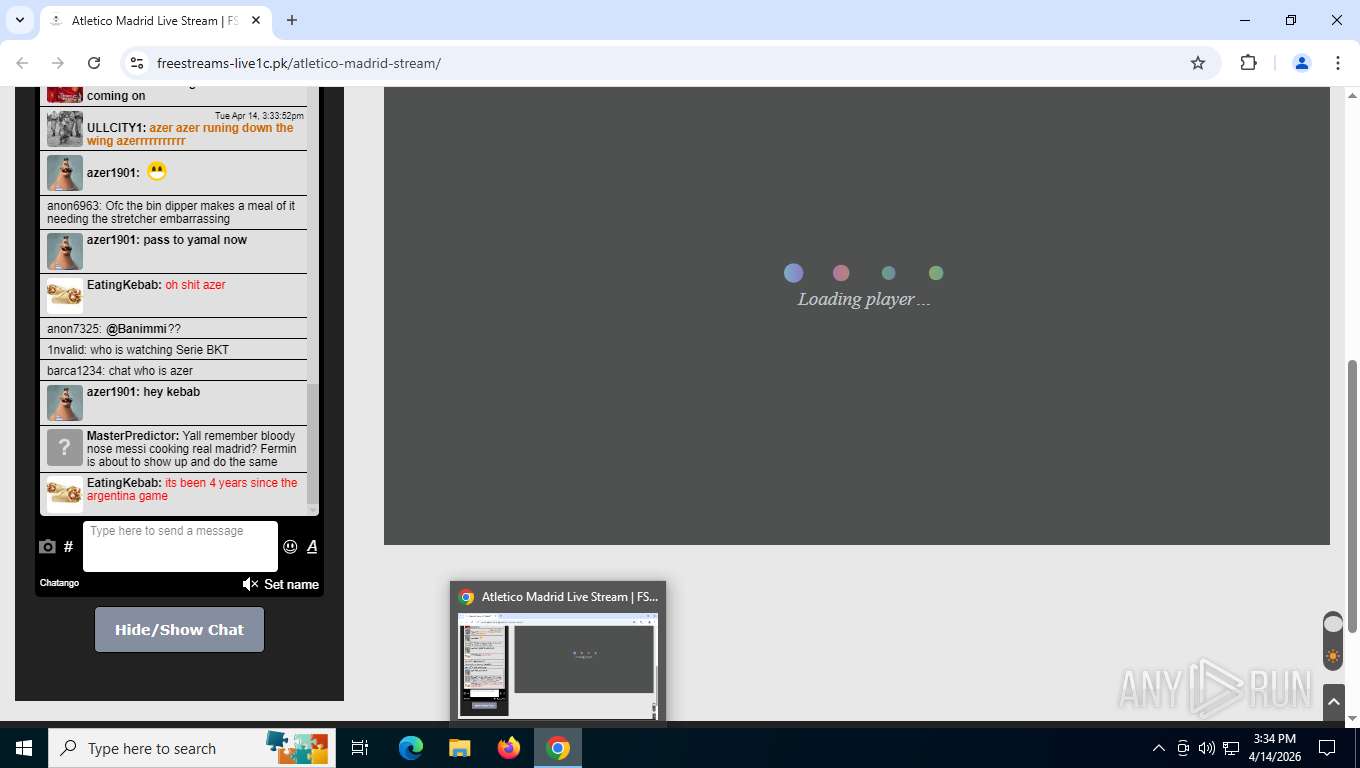Click the message 'azer1901: pass to yamal now'
This screenshot has width=1360, height=768.
pyautogui.click(x=173, y=251)
